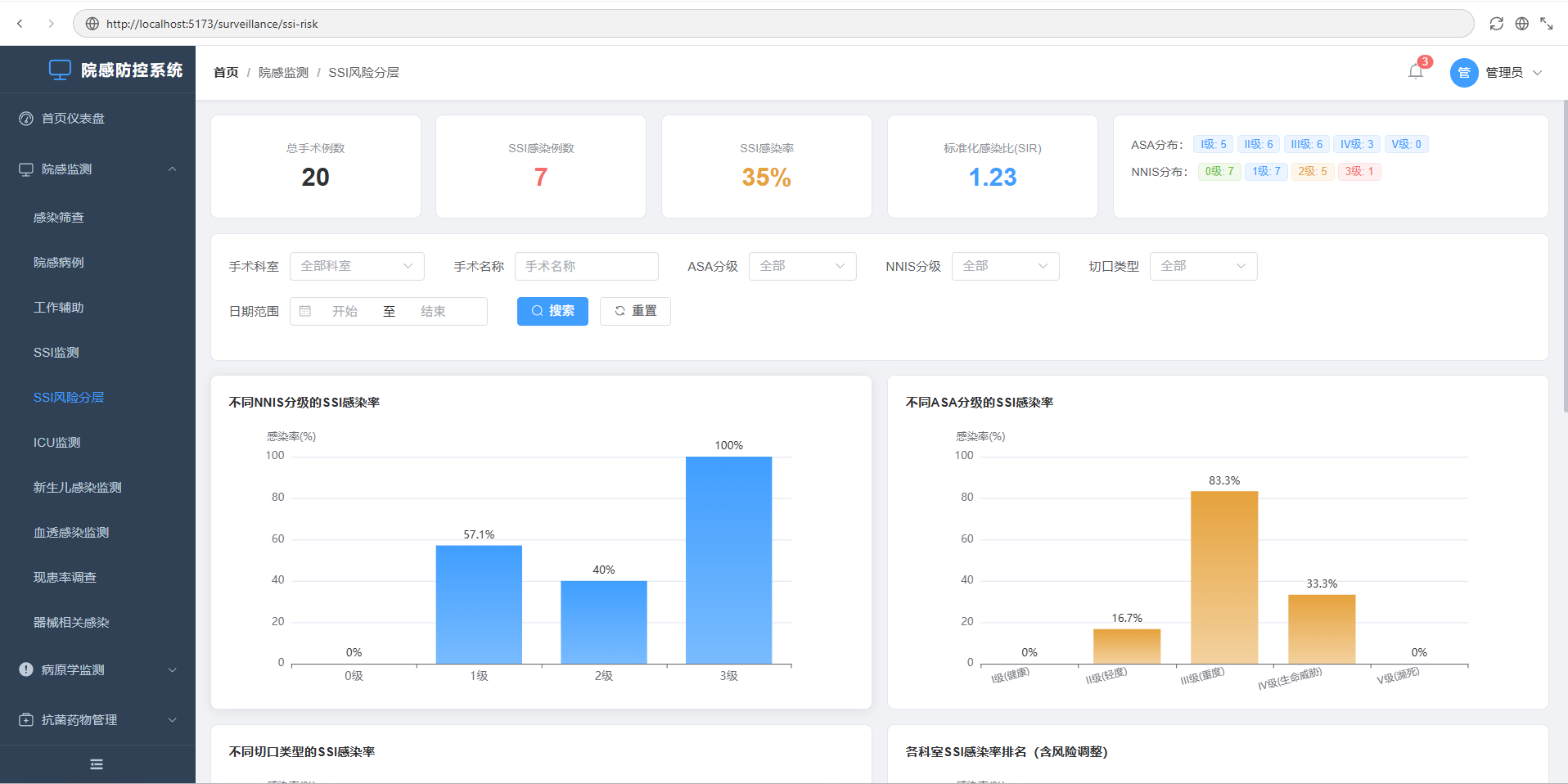
Task: Click the ASA V级: 0 tag
Action: [1407, 144]
